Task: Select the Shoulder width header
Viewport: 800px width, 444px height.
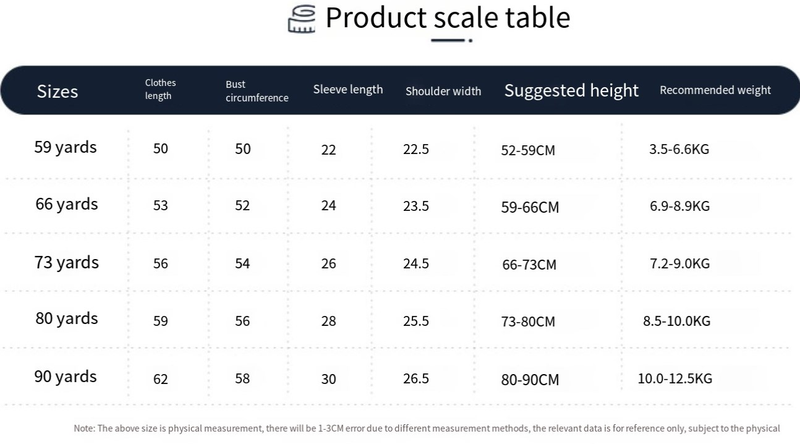Action: click(x=443, y=91)
